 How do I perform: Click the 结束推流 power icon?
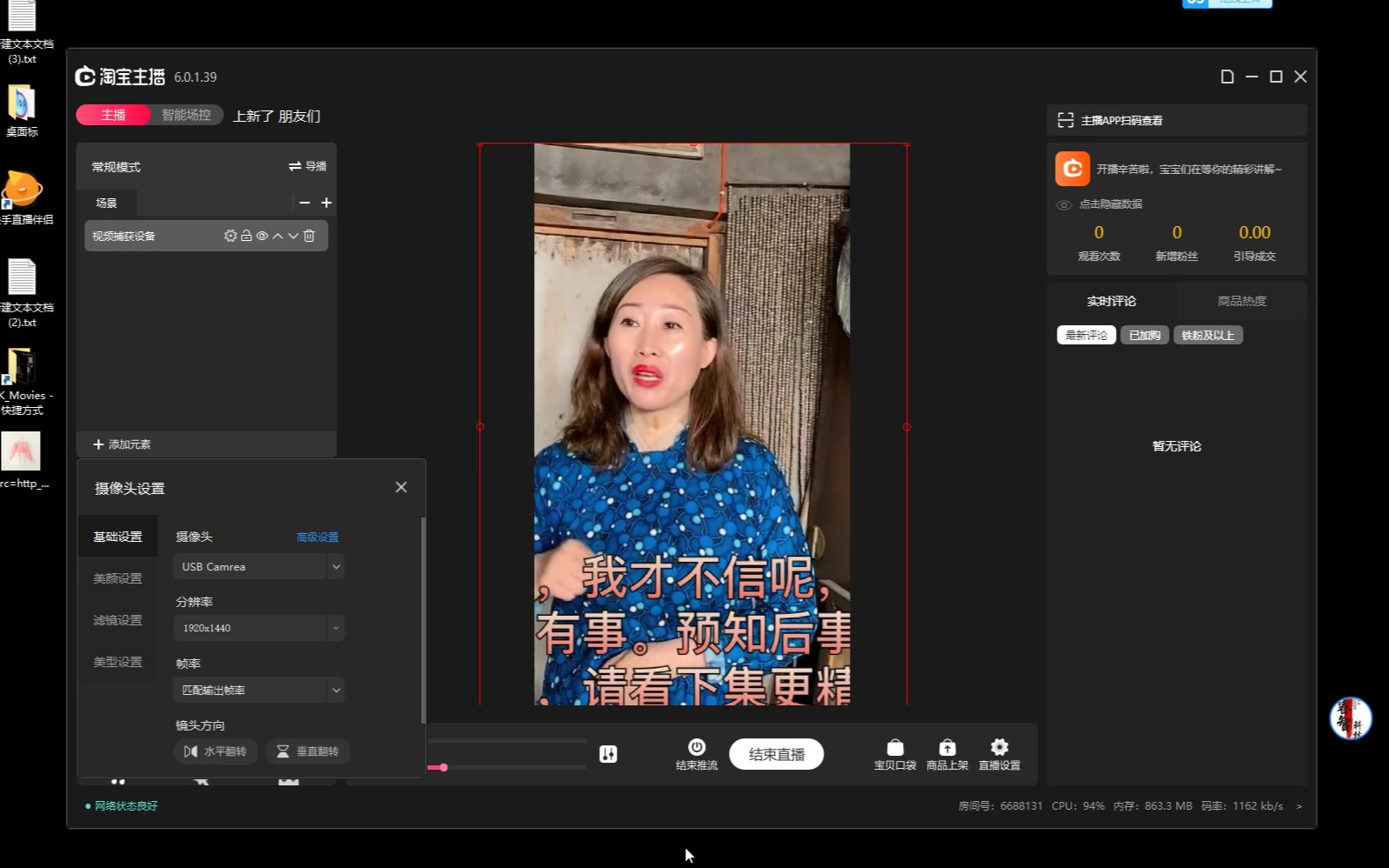697,747
